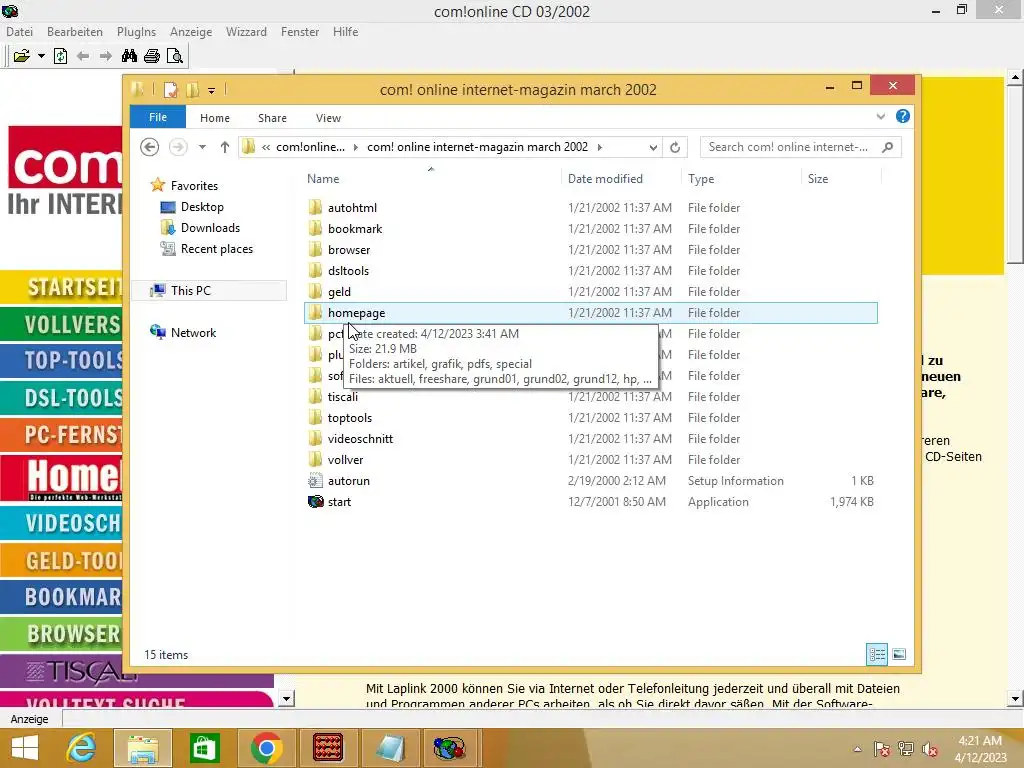Viewport: 1024px width, 768px height.
Task: Click the open folder icon in com!online toolbar
Action: tap(22, 56)
